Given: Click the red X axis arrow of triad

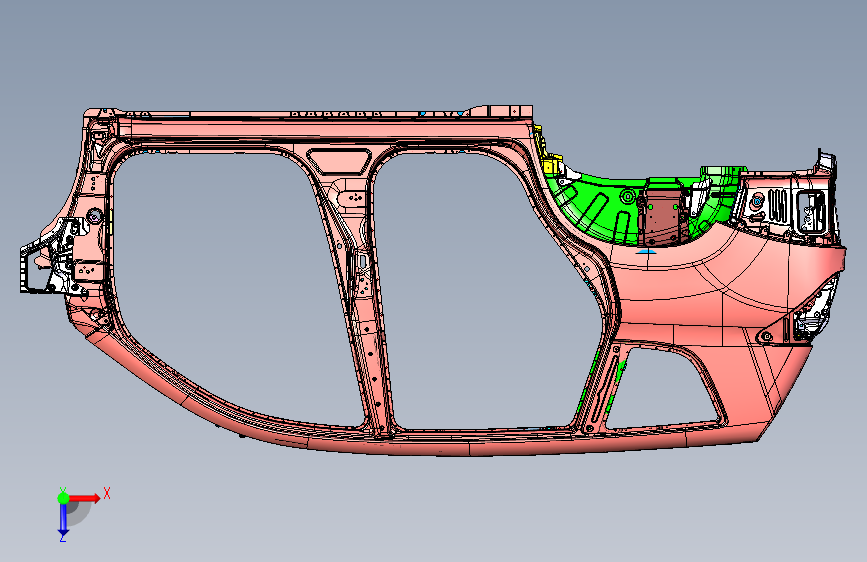Looking at the screenshot, I should [86, 498].
